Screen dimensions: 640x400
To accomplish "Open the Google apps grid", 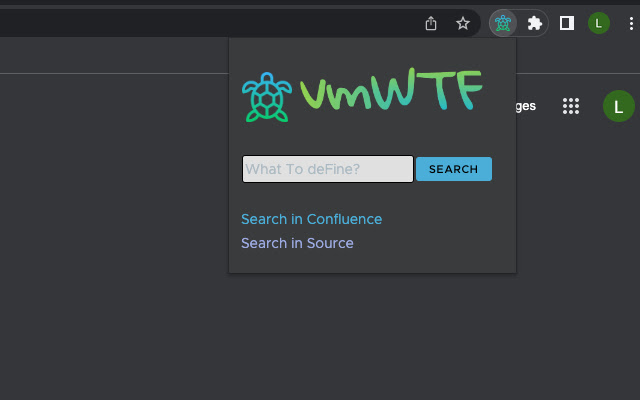I will (571, 106).
